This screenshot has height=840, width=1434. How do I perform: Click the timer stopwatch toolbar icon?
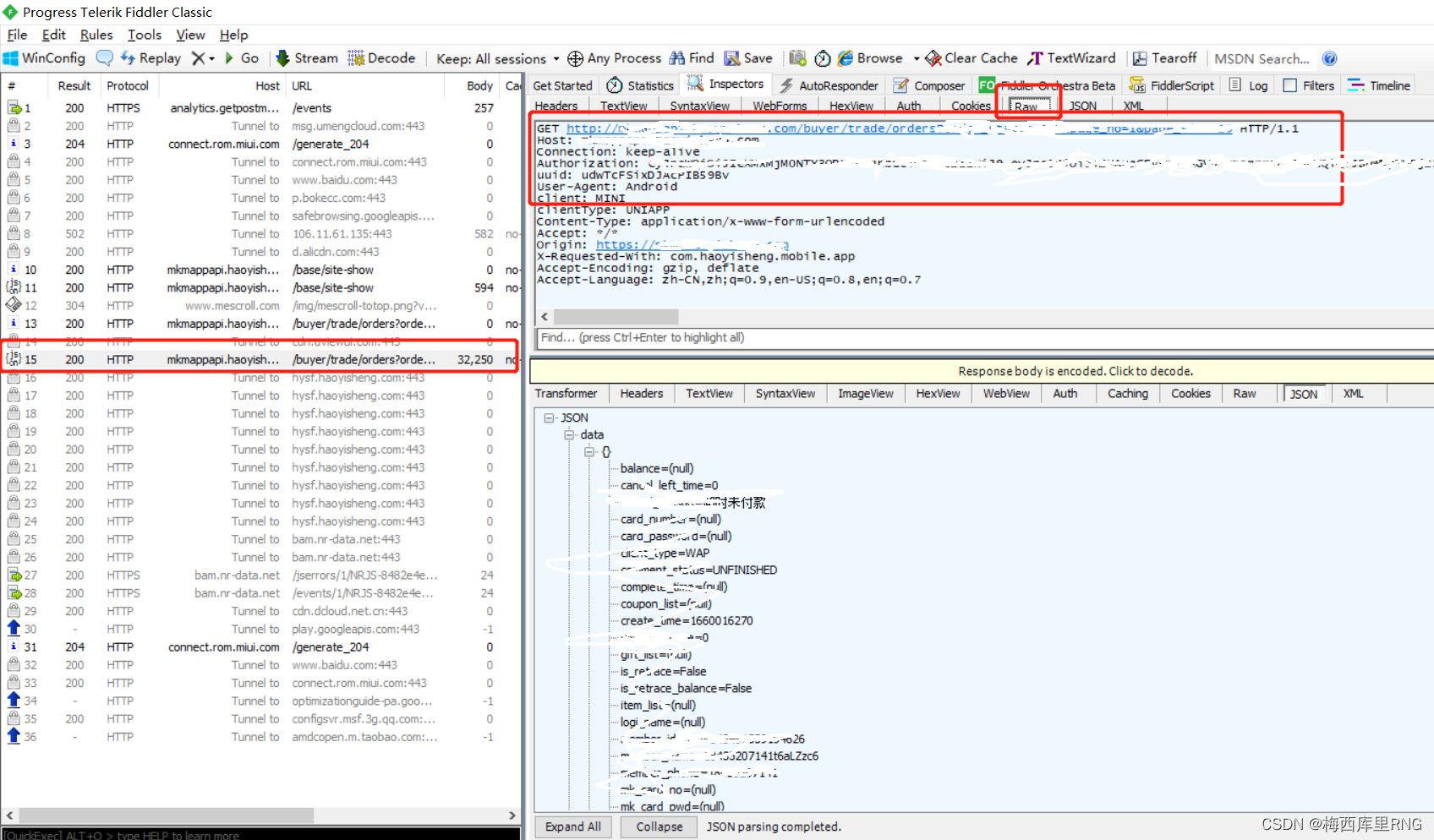(822, 58)
